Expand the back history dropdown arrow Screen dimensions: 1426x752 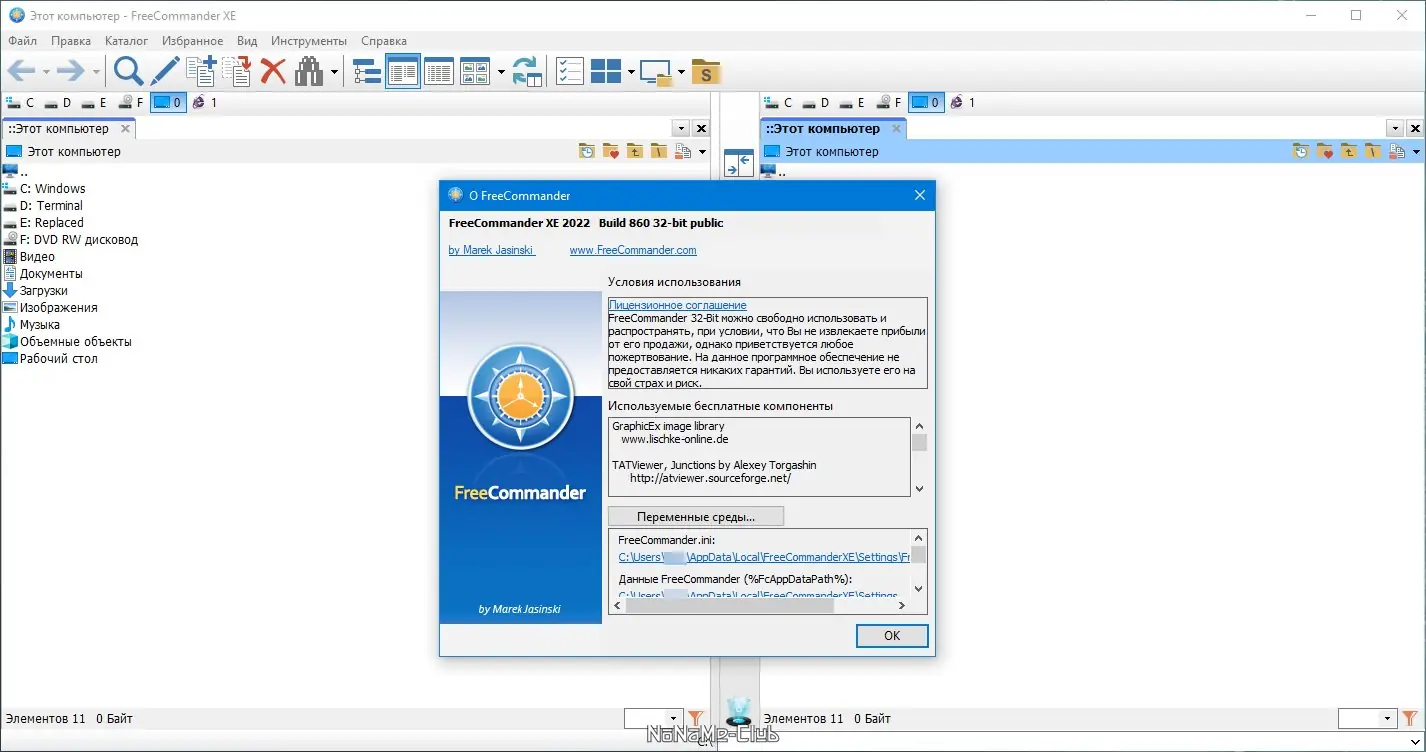tap(46, 72)
